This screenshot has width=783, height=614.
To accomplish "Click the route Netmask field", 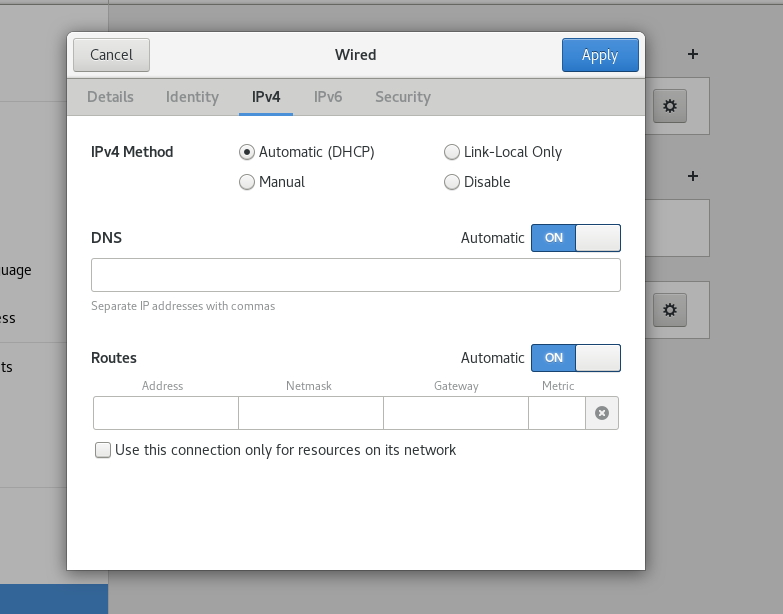I will (310, 413).
